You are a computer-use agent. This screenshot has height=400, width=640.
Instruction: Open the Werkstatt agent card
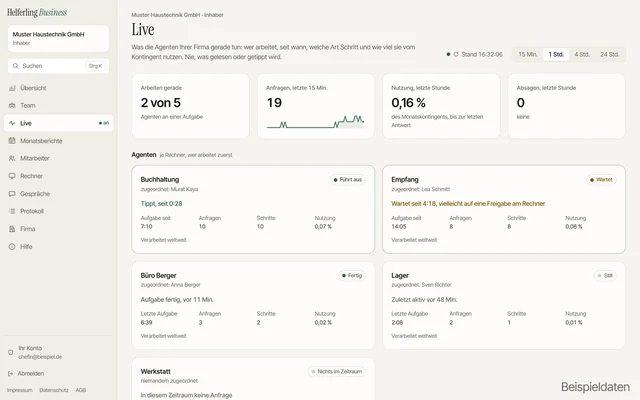coord(253,379)
